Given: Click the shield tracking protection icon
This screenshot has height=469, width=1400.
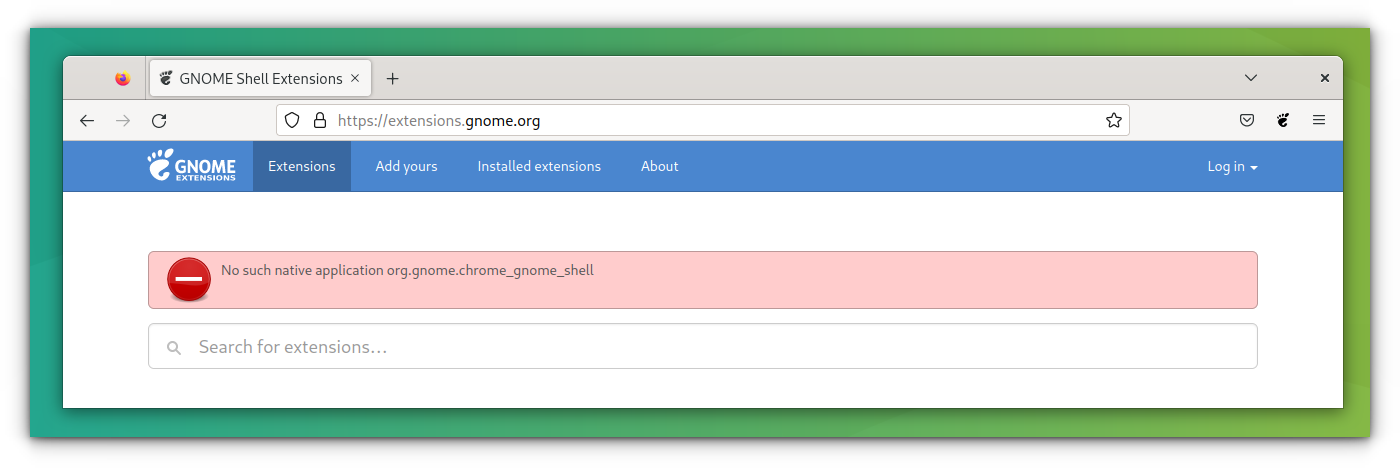Looking at the screenshot, I should pos(292,120).
